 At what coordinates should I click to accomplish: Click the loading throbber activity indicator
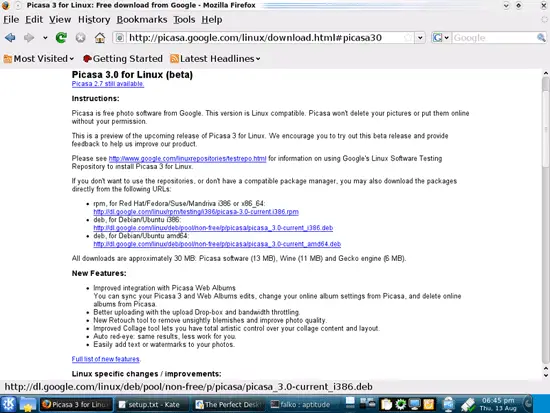[x=544, y=20]
